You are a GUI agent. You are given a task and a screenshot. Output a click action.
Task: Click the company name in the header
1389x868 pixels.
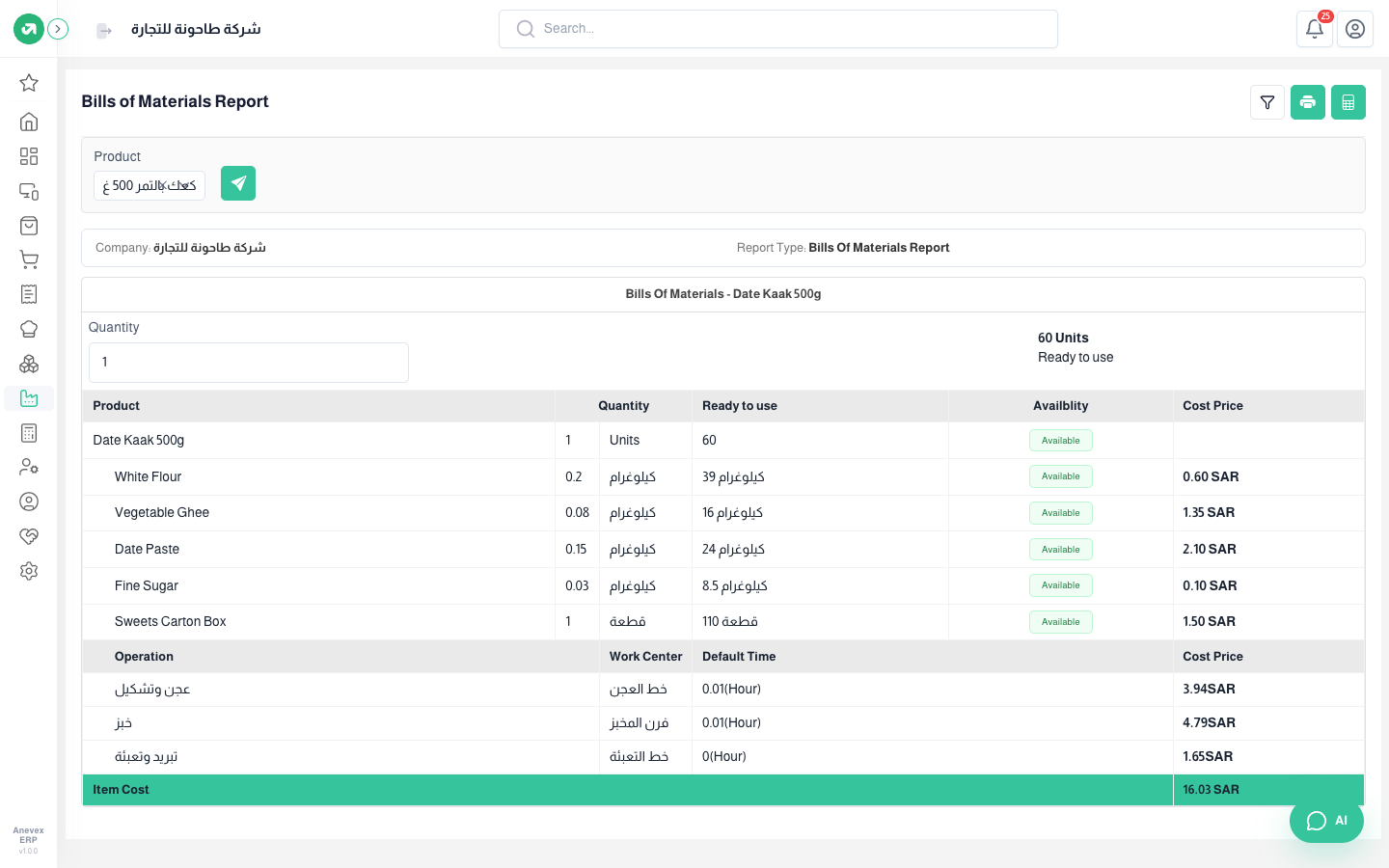[196, 29]
